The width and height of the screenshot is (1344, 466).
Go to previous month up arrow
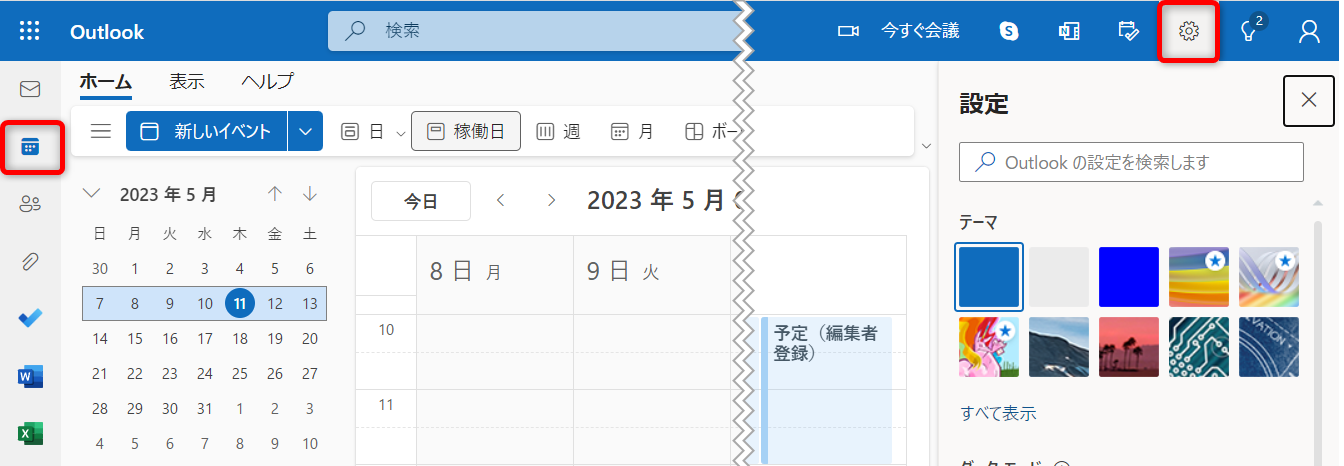point(275,194)
